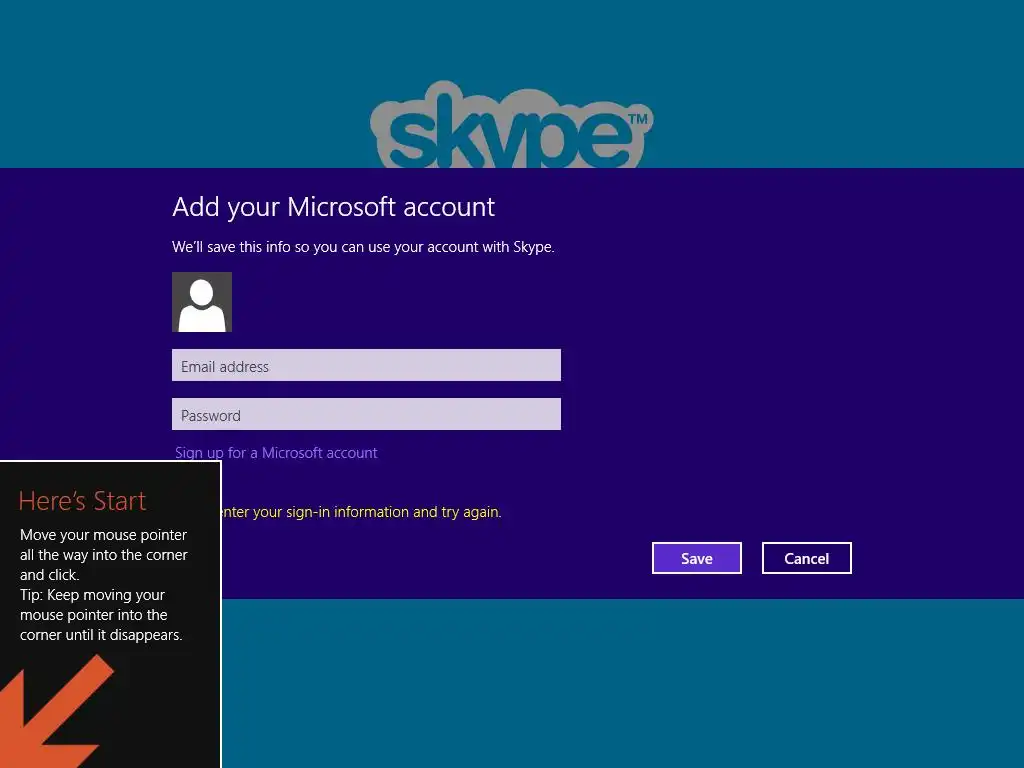Click the Email address input field

point(366,365)
